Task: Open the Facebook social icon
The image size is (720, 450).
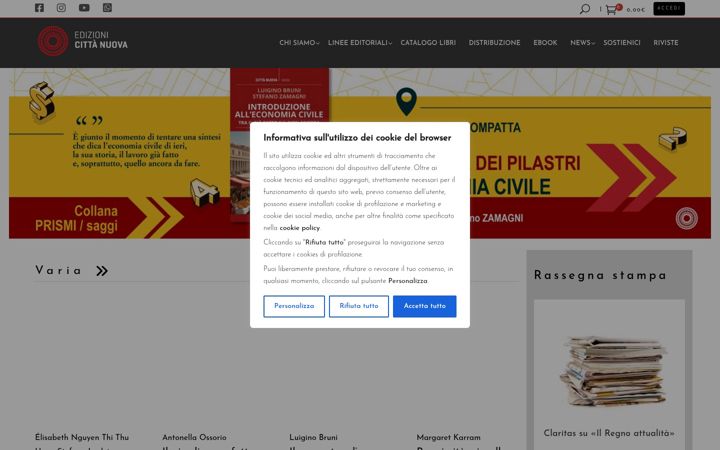Action: pos(39,8)
